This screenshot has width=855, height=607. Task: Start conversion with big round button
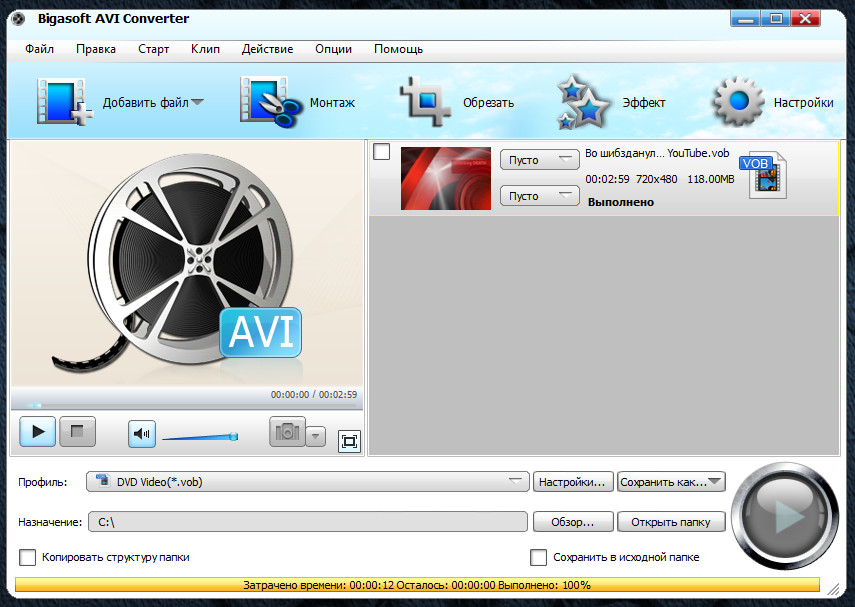coord(785,515)
